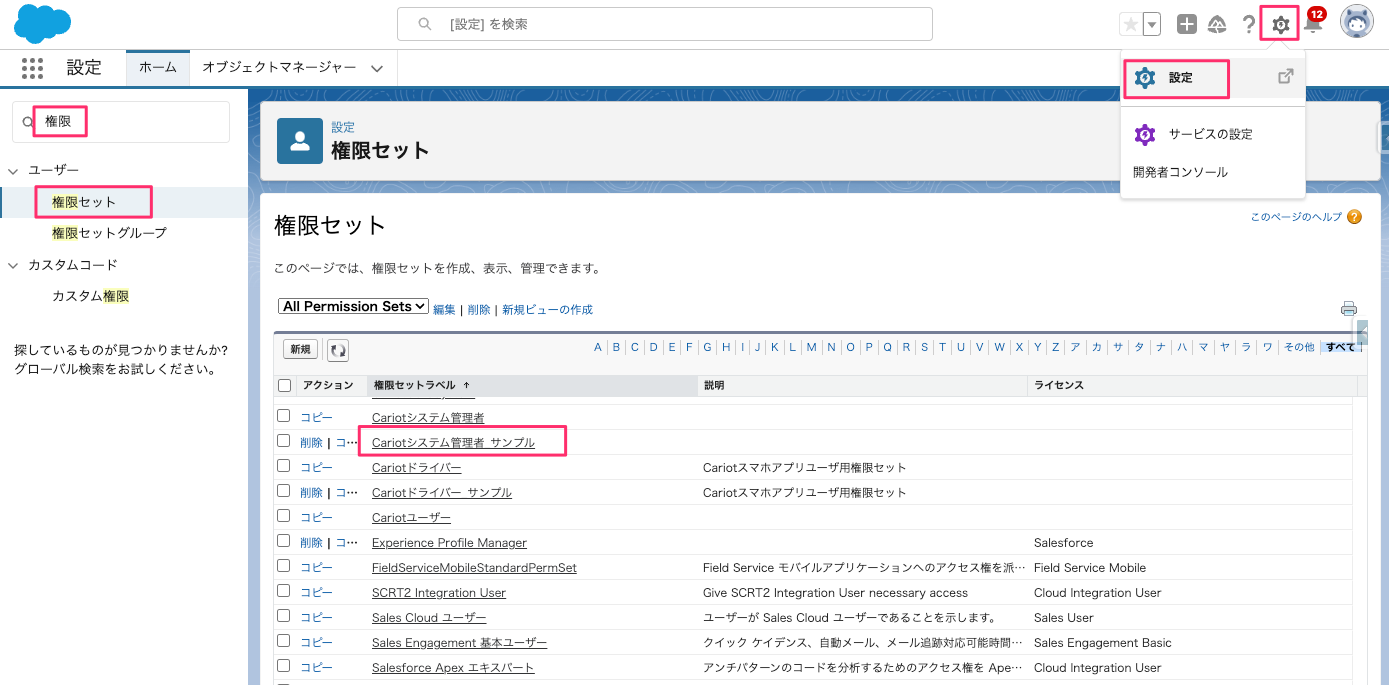Click the printable view printer icon

1349,309
